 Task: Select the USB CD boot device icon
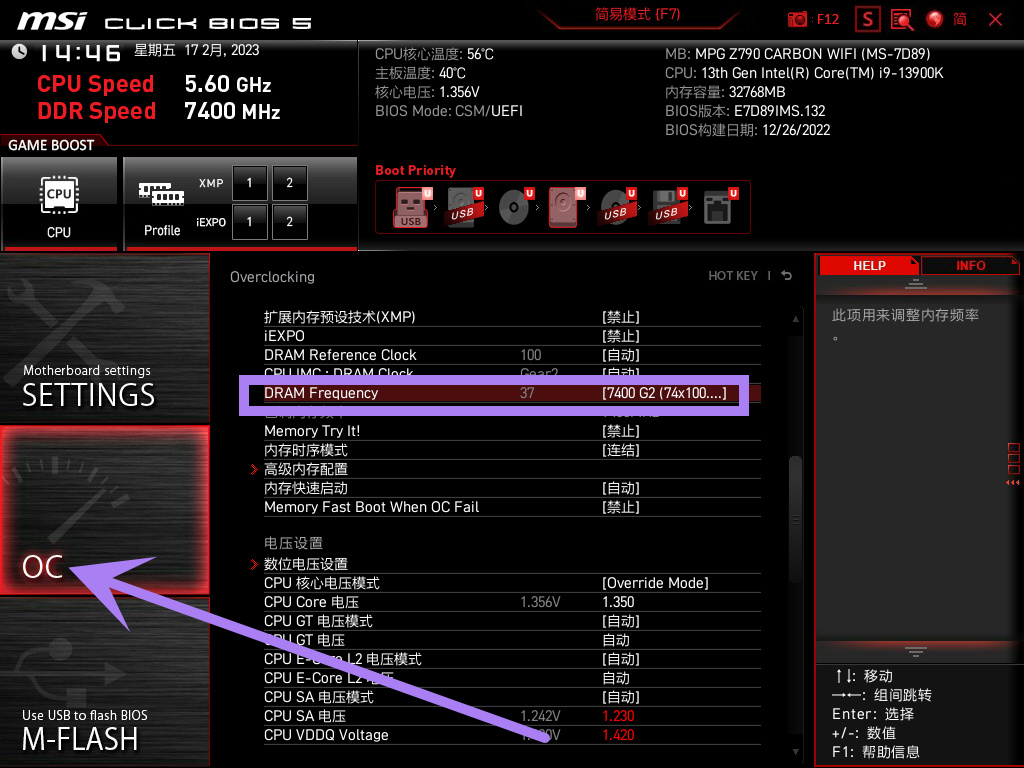(616, 208)
